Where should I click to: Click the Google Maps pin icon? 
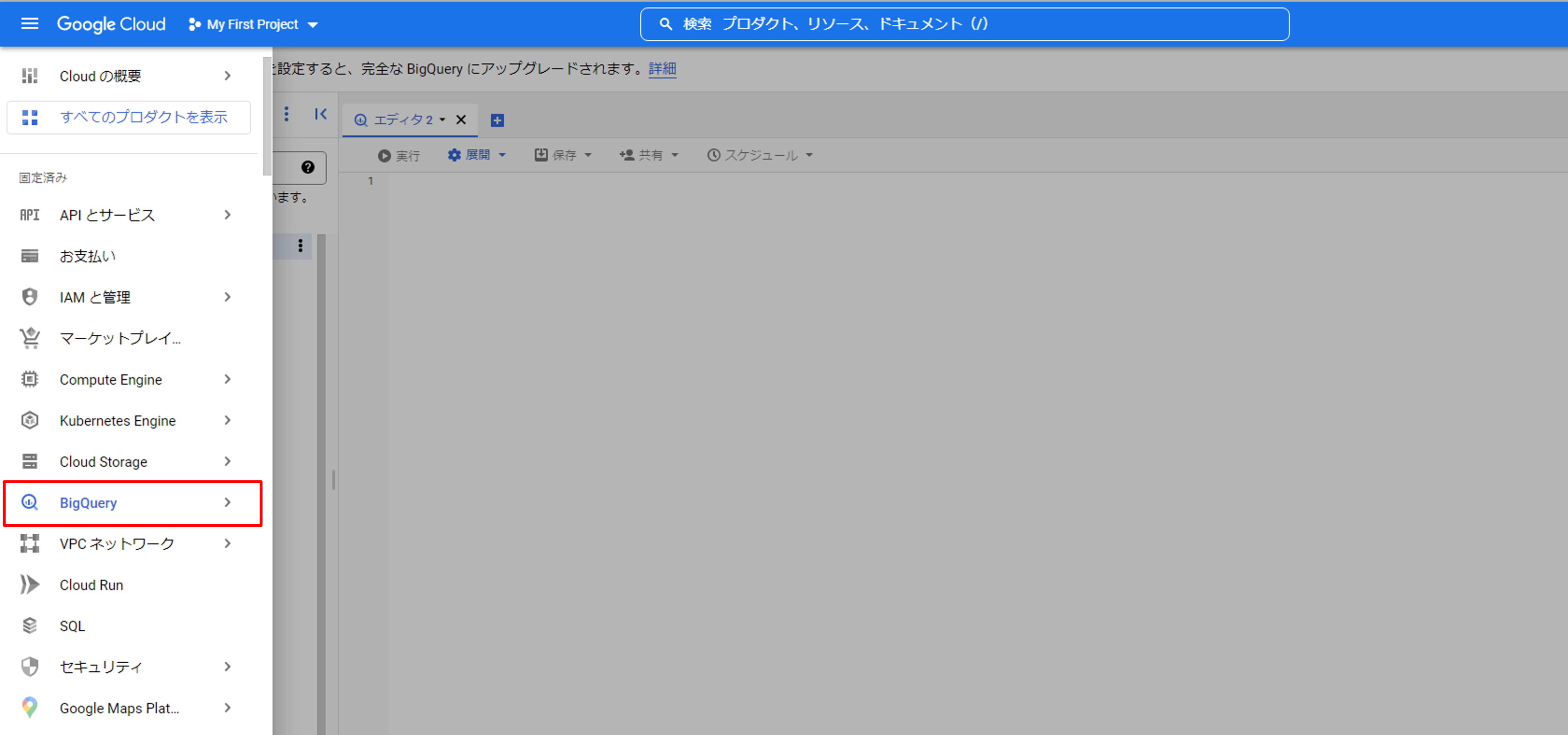tap(30, 708)
